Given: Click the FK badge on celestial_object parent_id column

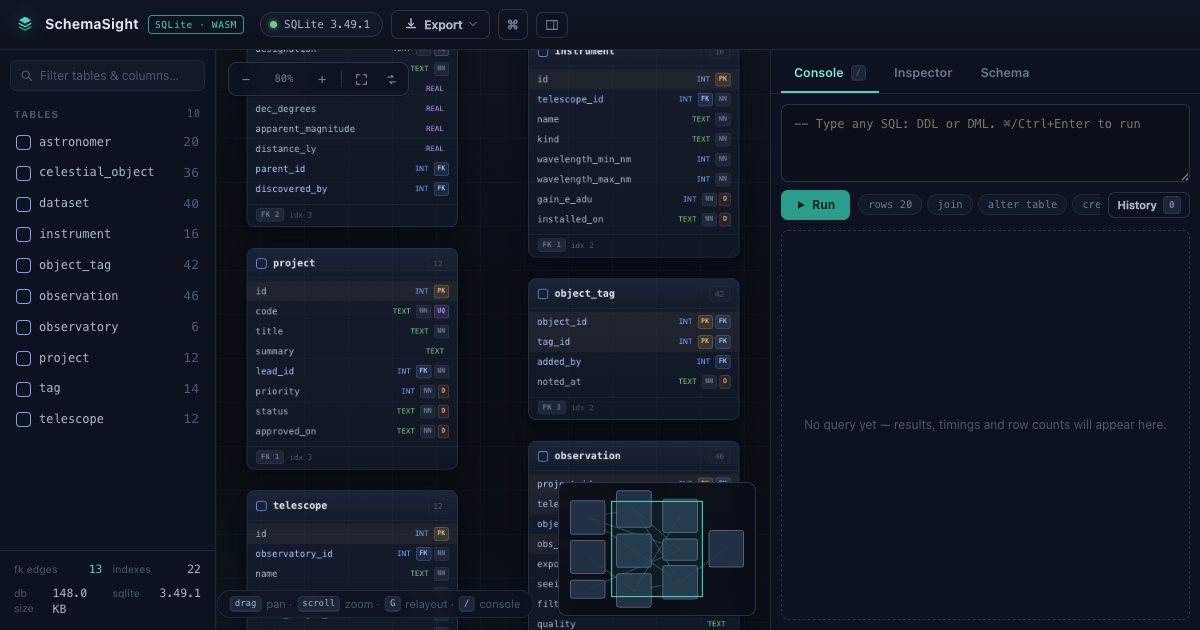Looking at the screenshot, I should tap(441, 169).
